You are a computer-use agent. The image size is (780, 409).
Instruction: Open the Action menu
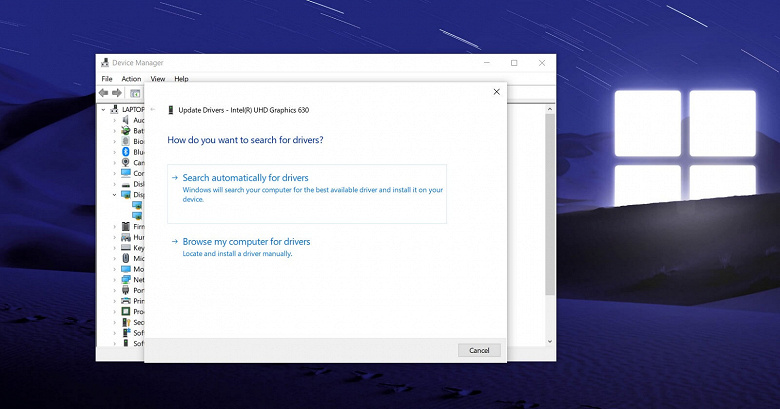131,79
